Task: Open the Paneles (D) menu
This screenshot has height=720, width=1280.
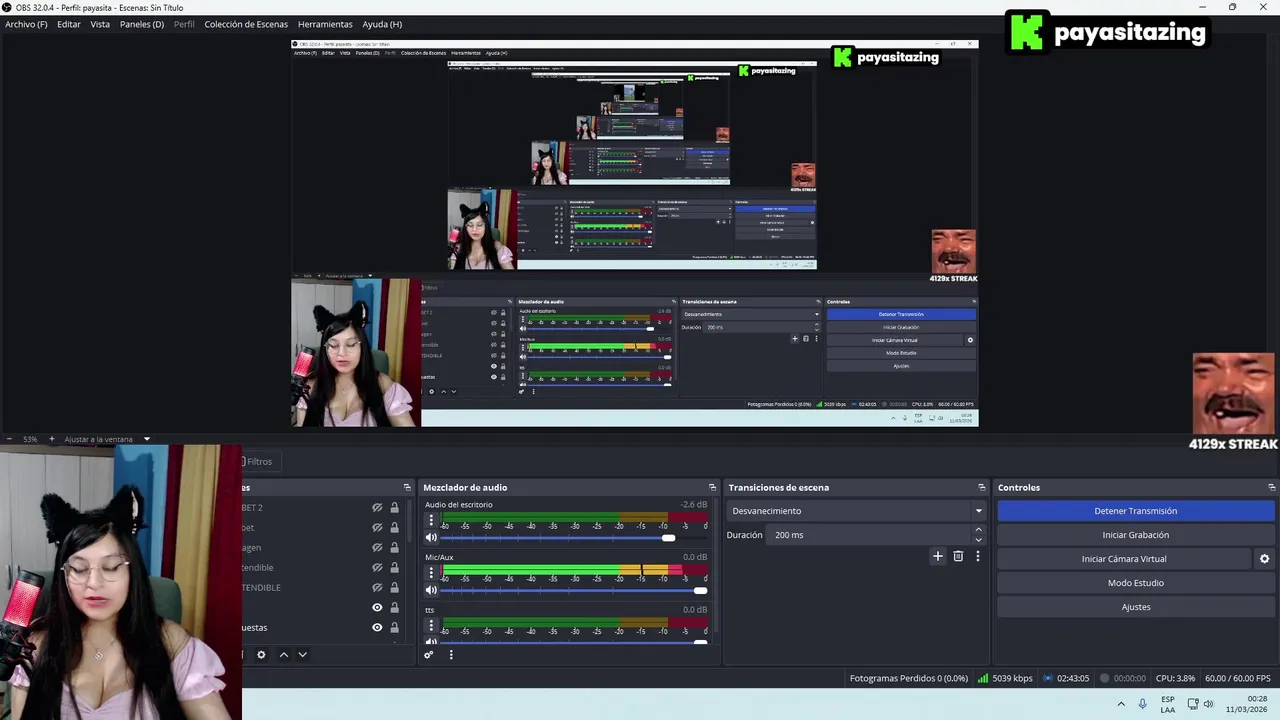Action: coord(142,24)
